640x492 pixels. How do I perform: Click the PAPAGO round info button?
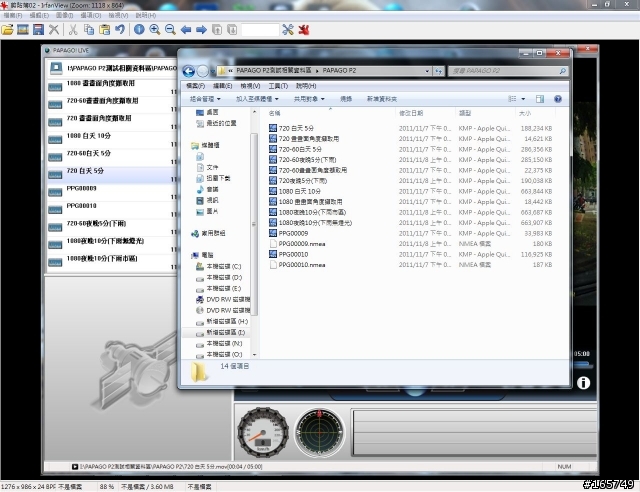pyautogui.click(x=583, y=383)
